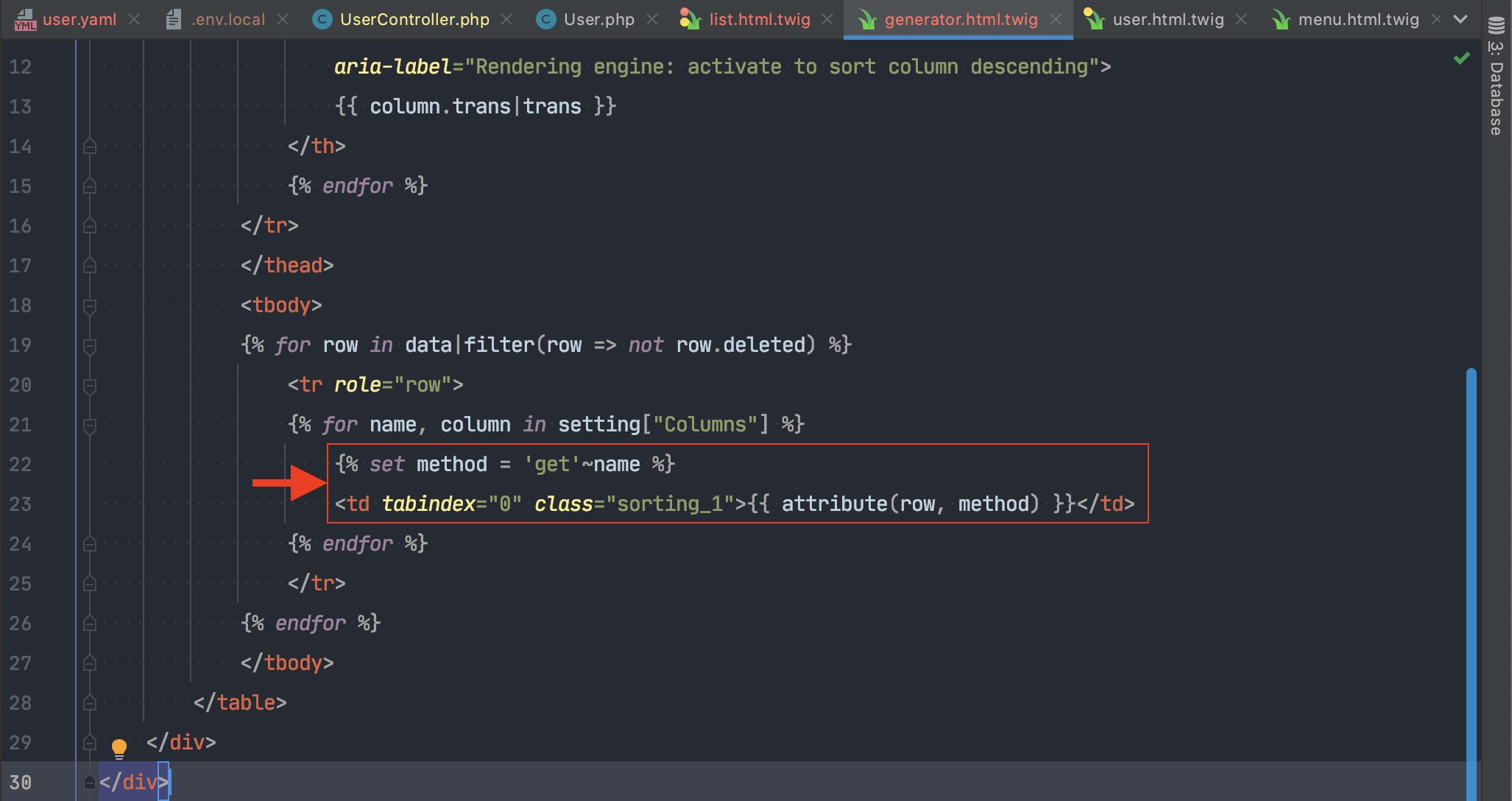1512x801 pixels.
Task: Close the generator.html.twig tab
Action: pos(1056,20)
